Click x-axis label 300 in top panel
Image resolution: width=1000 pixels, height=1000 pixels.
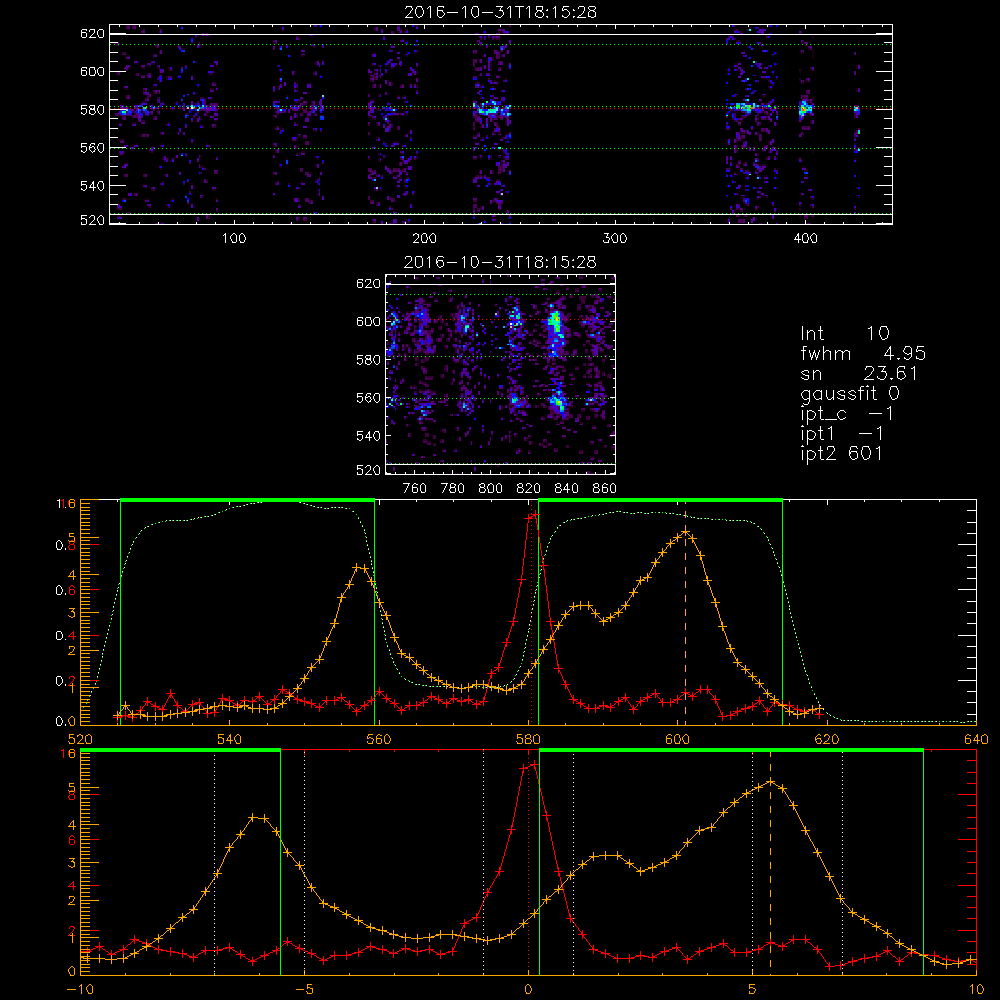pos(615,239)
